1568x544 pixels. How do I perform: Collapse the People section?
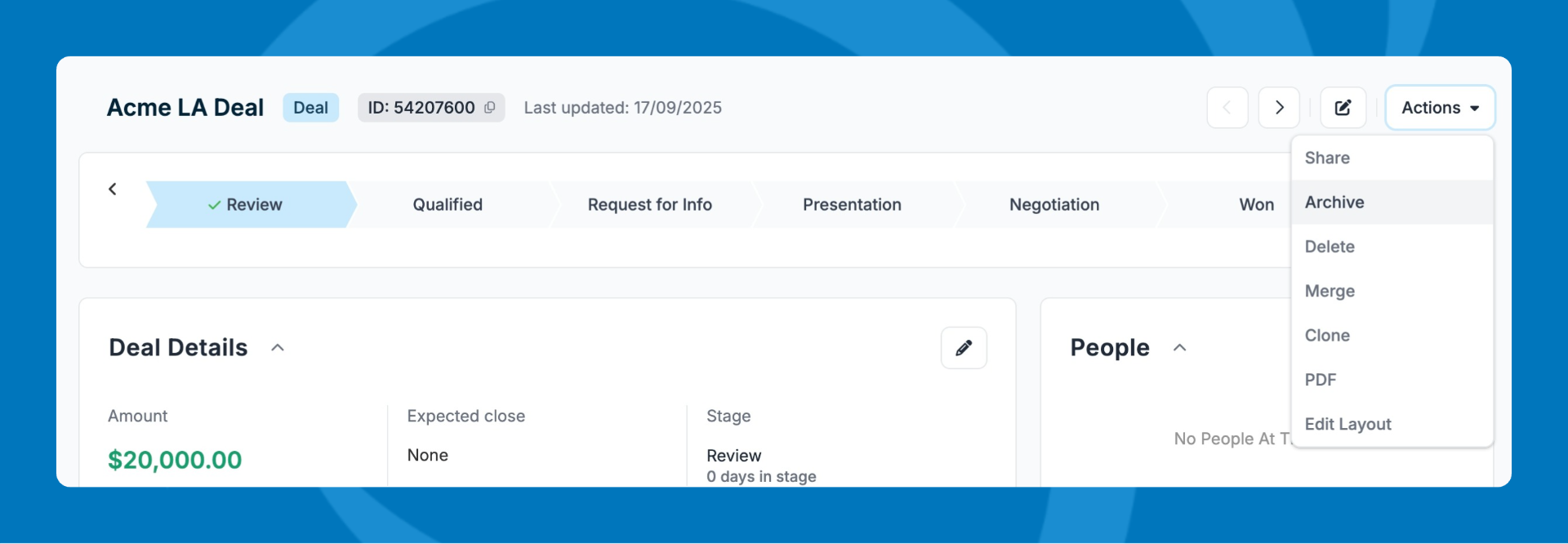click(x=1179, y=348)
